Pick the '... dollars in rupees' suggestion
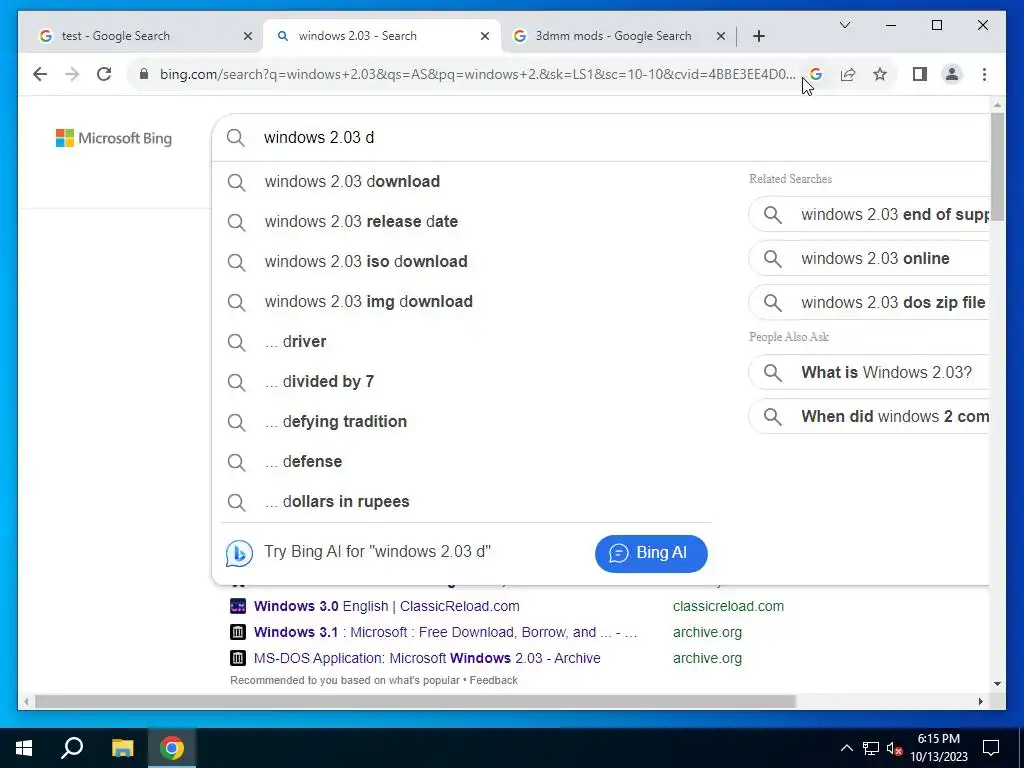This screenshot has width=1024, height=768. click(466, 502)
